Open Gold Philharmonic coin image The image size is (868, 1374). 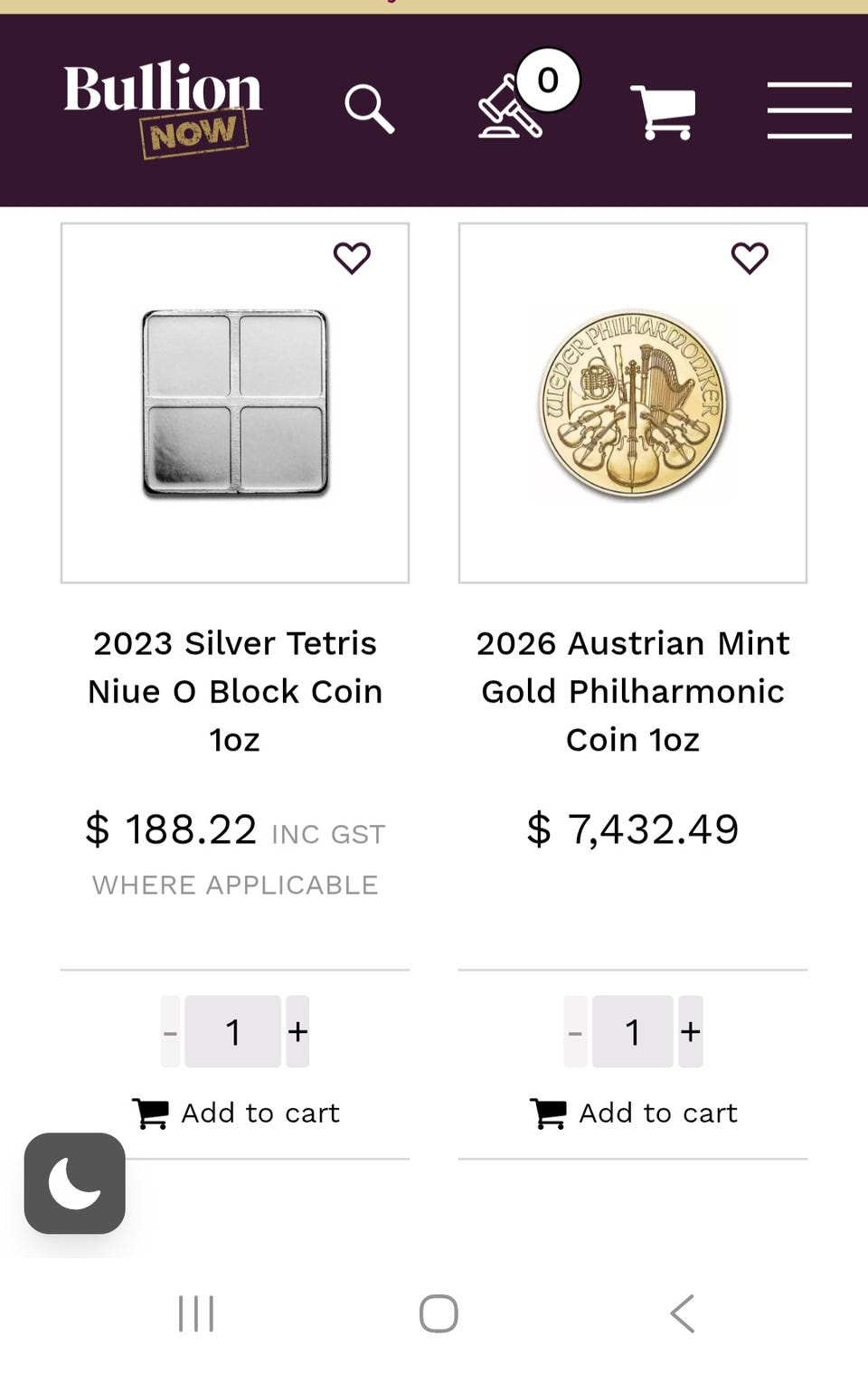pos(633,403)
